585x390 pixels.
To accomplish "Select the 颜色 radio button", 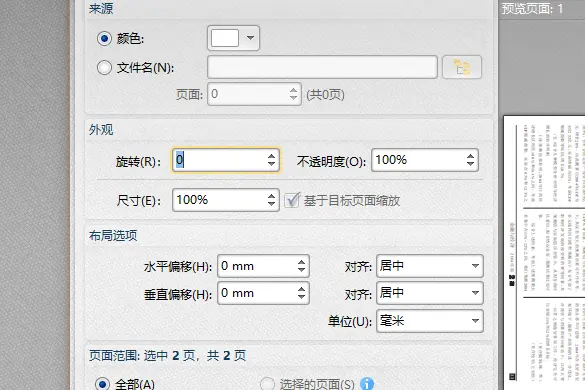I will coord(104,38).
